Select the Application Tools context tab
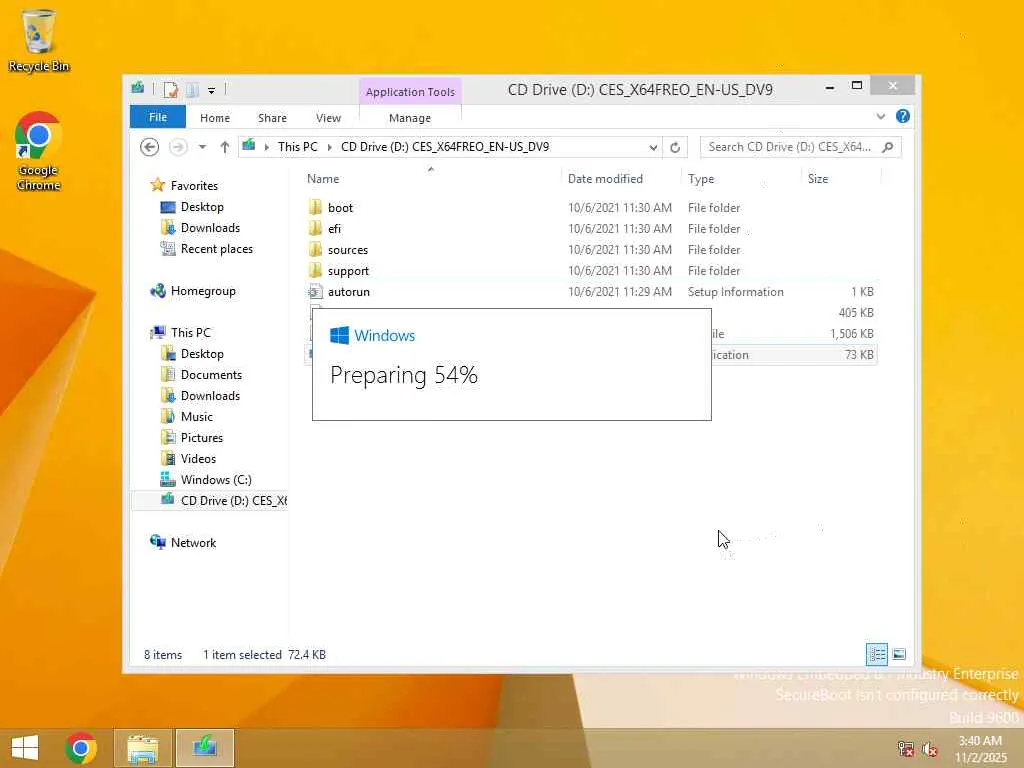Image resolution: width=1024 pixels, height=768 pixels. pos(410,91)
